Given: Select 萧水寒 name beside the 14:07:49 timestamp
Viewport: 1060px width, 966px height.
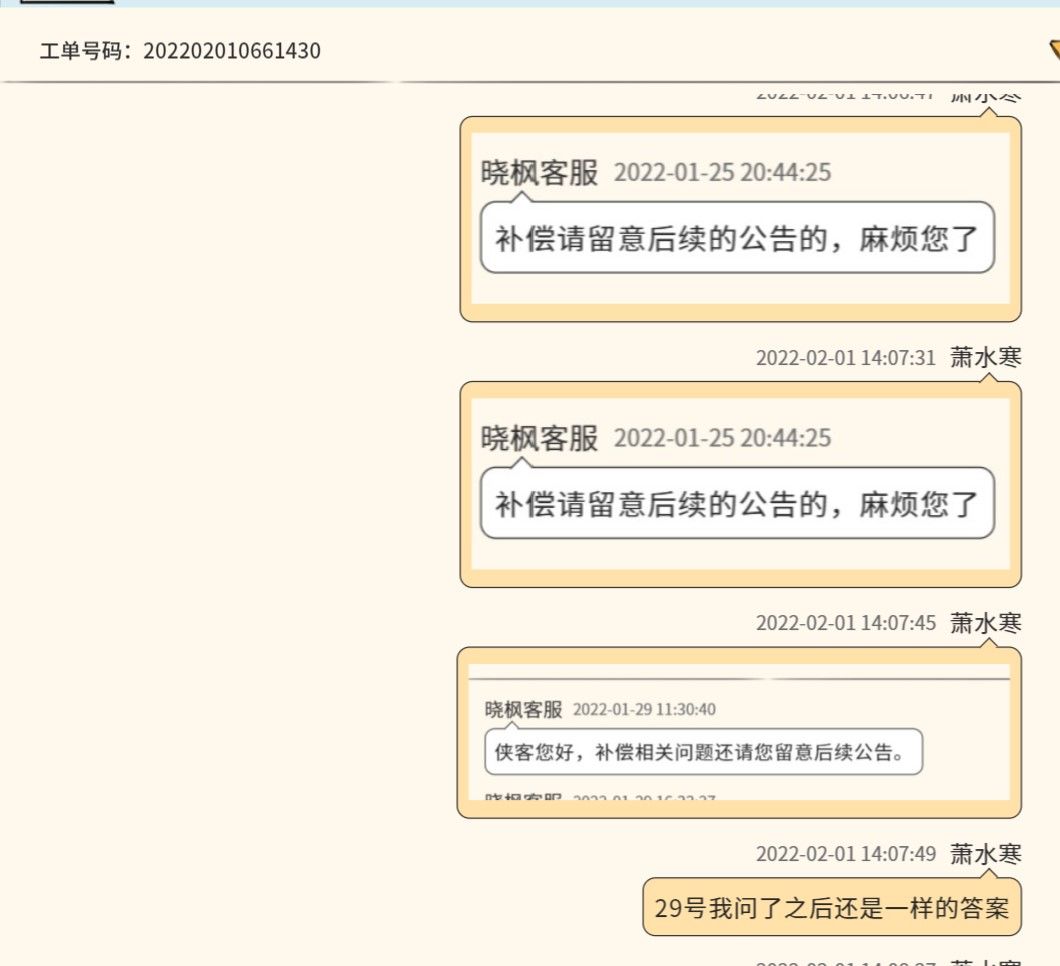Looking at the screenshot, I should click(986, 854).
